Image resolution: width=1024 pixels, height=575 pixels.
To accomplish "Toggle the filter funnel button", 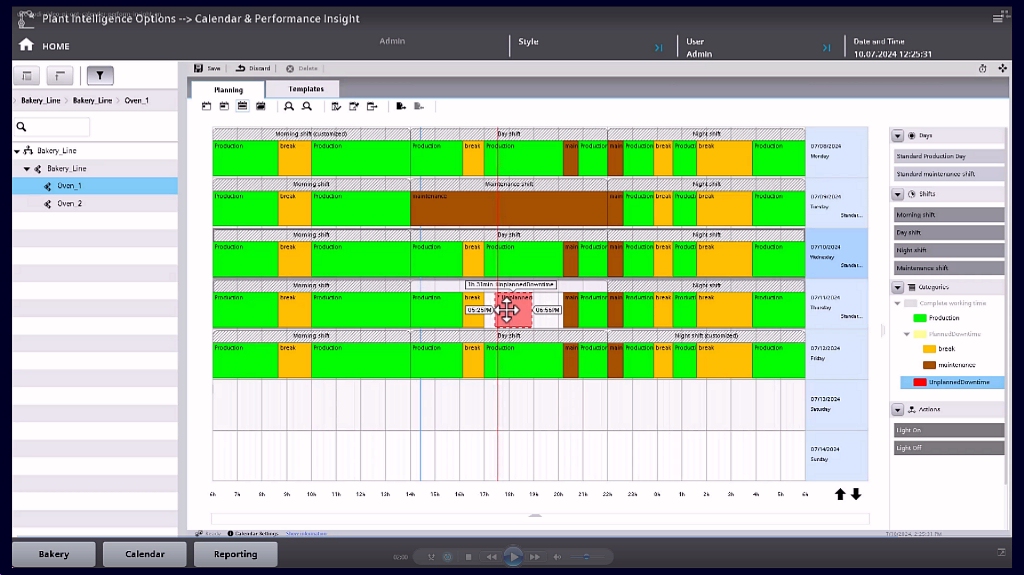I will click(100, 76).
